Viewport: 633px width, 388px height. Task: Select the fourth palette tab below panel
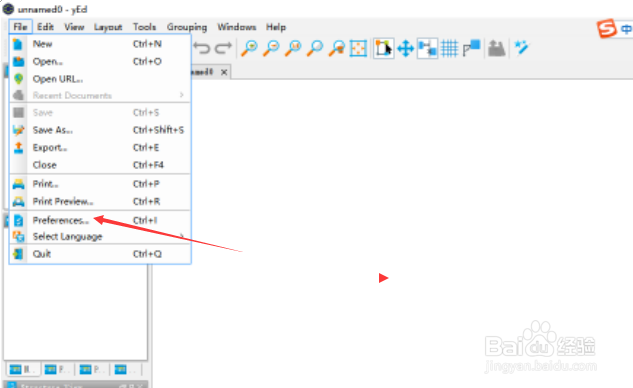click(126, 369)
